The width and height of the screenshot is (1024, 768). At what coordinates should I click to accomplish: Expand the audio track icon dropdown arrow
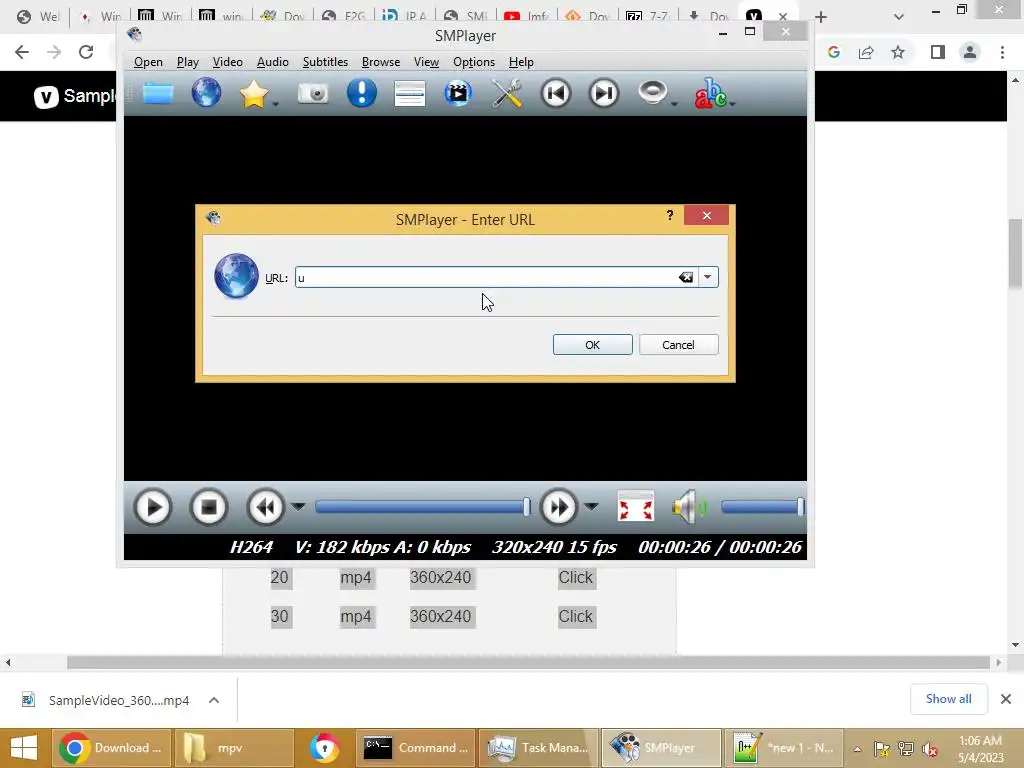675,104
